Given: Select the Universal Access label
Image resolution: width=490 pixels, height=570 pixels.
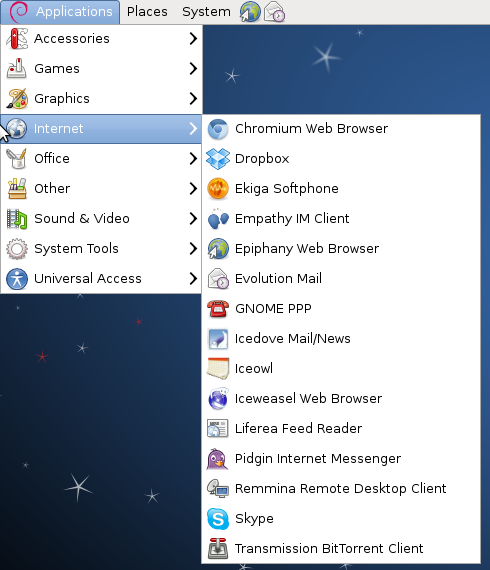Looking at the screenshot, I should point(88,278).
